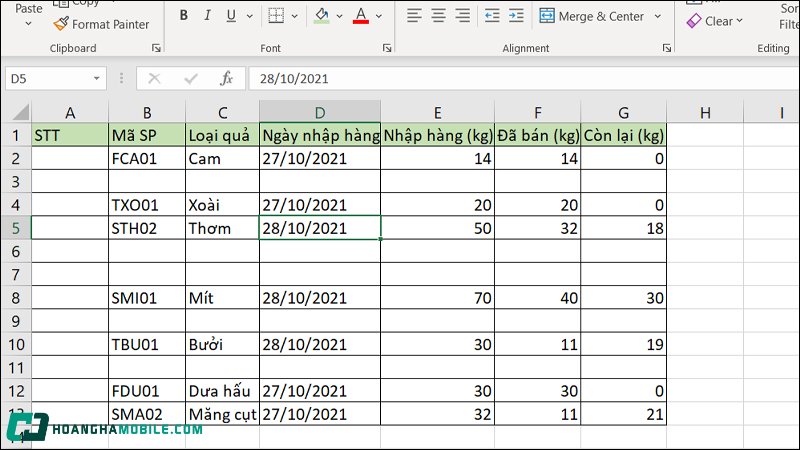Open fill color dropdown arrow
This screenshot has height=450, width=800.
click(x=339, y=16)
